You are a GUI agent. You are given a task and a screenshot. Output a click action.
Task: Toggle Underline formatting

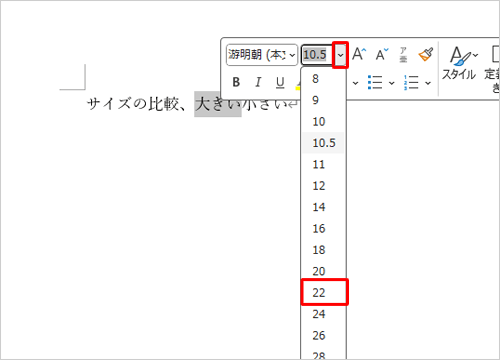280,82
